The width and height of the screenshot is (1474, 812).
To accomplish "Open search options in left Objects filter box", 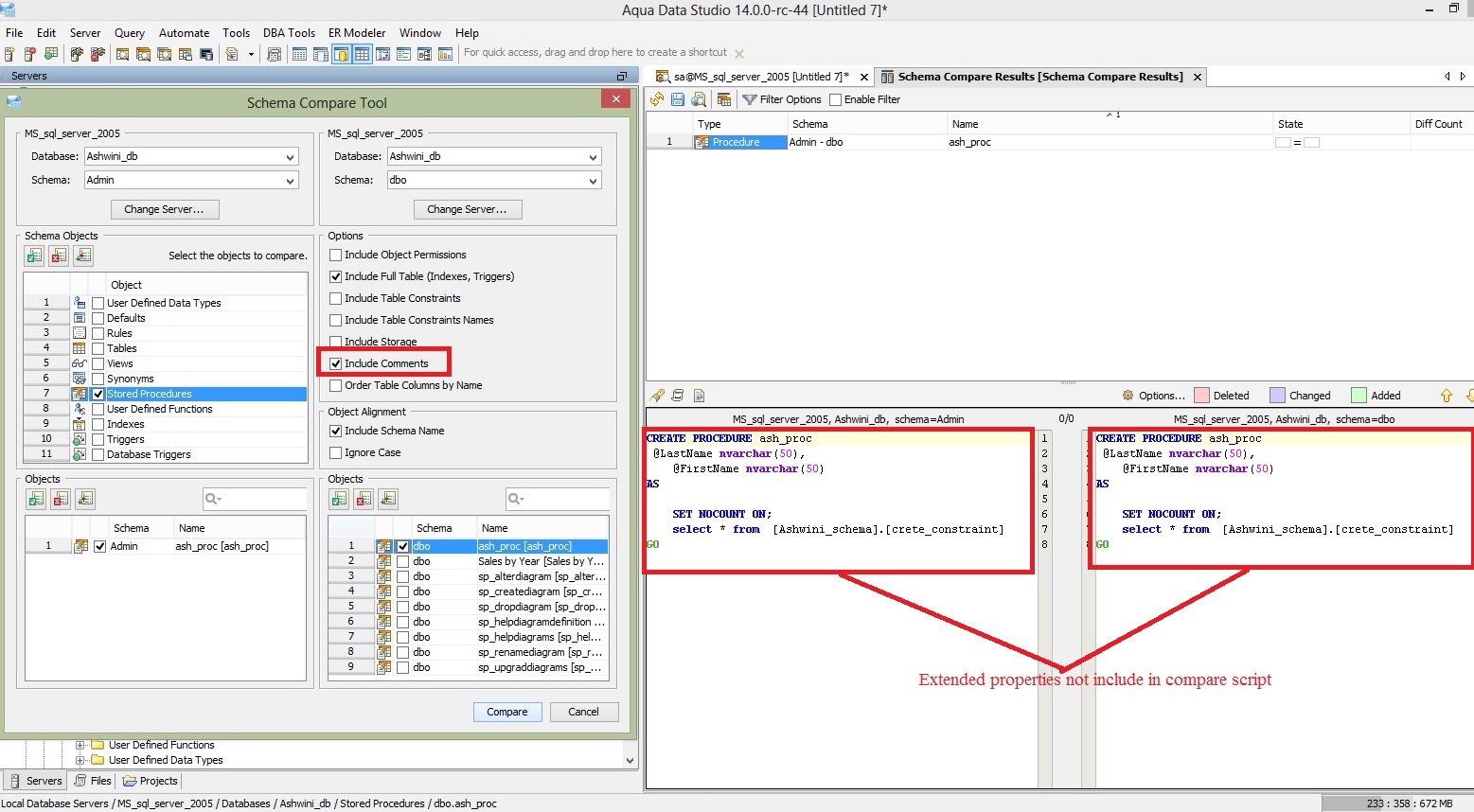I will pyautogui.click(x=214, y=499).
